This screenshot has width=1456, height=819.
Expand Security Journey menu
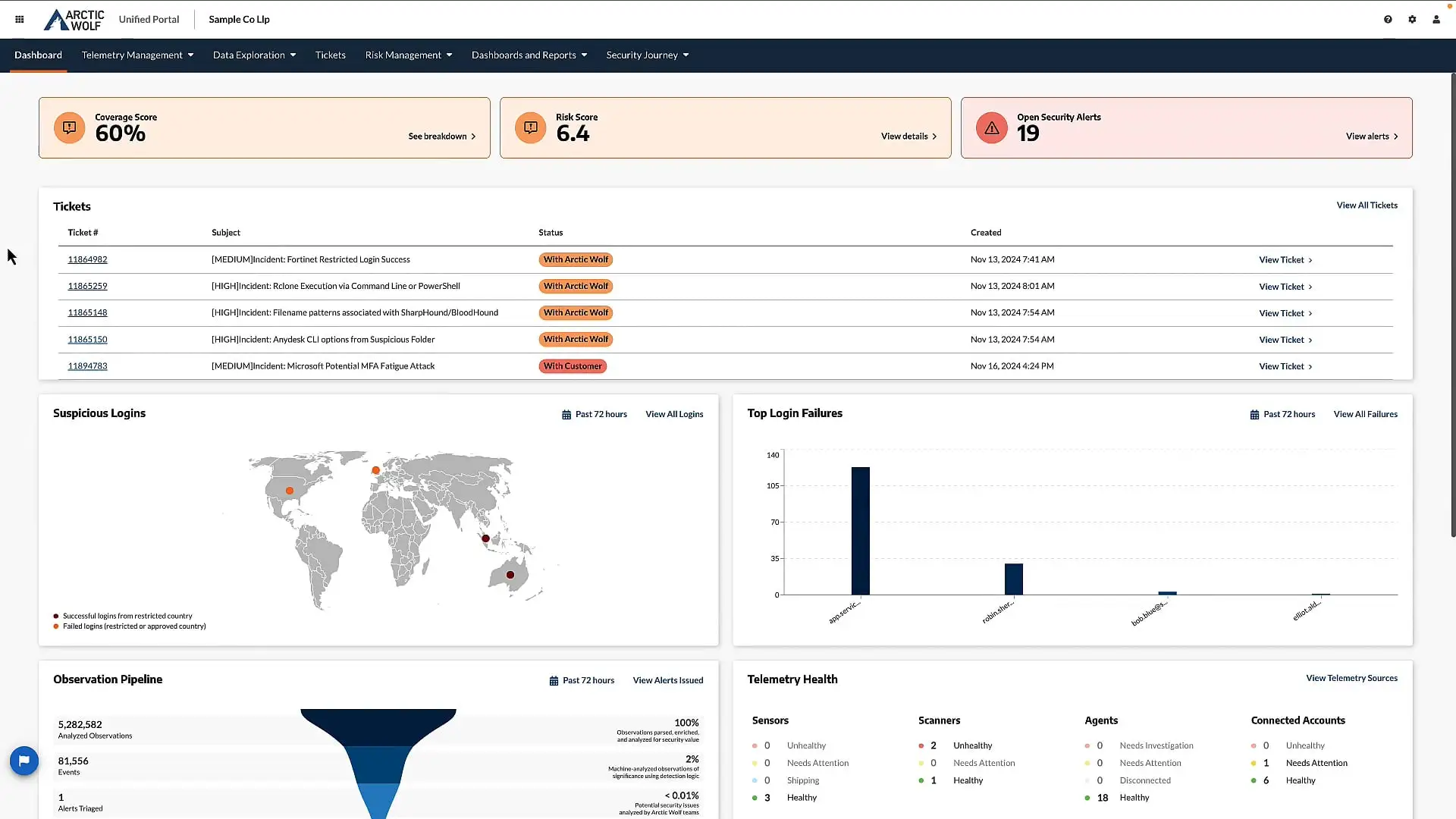pyautogui.click(x=647, y=55)
